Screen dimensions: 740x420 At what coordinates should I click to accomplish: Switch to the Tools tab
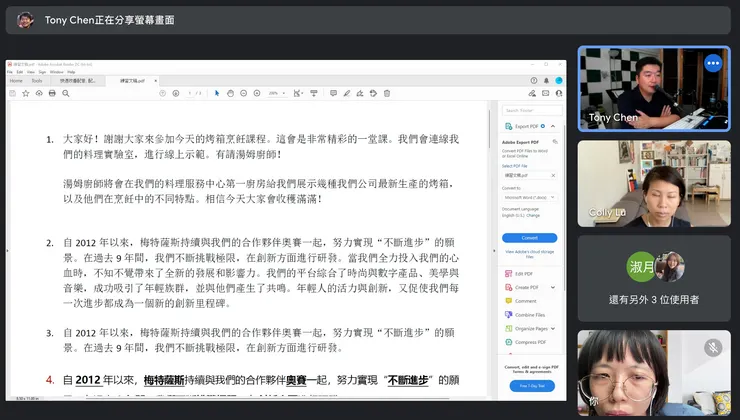37,81
